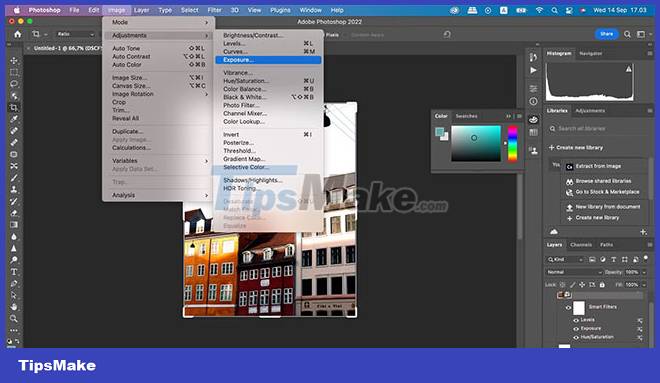Open the Ratio preset dropdown
Image resolution: width=660 pixels, height=383 pixels.
tap(76, 35)
